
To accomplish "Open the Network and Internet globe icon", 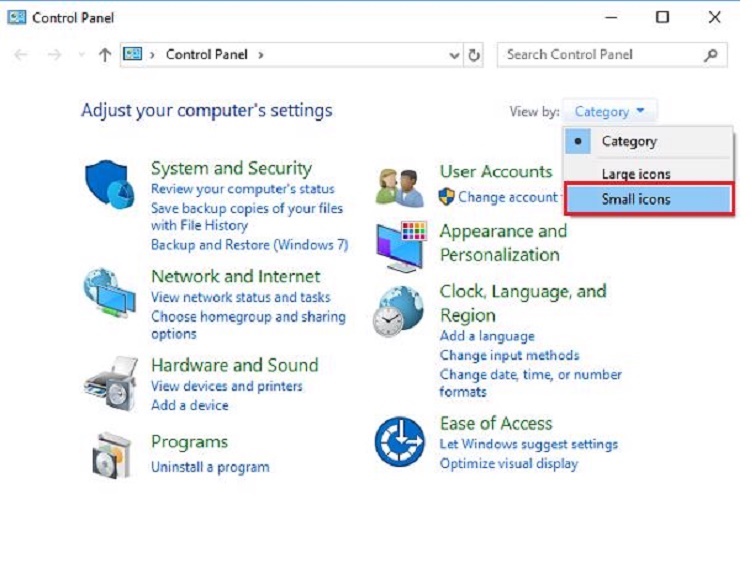I will [109, 293].
